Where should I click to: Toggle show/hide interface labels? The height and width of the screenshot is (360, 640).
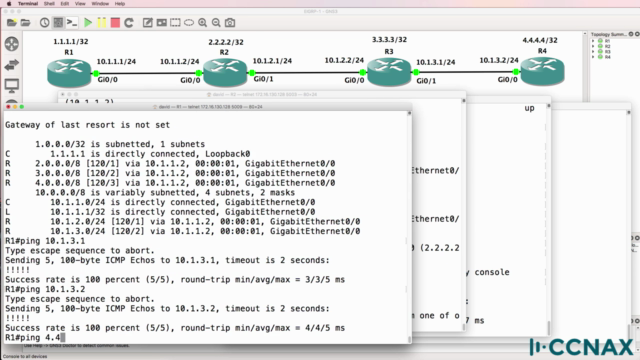click(x=58, y=22)
